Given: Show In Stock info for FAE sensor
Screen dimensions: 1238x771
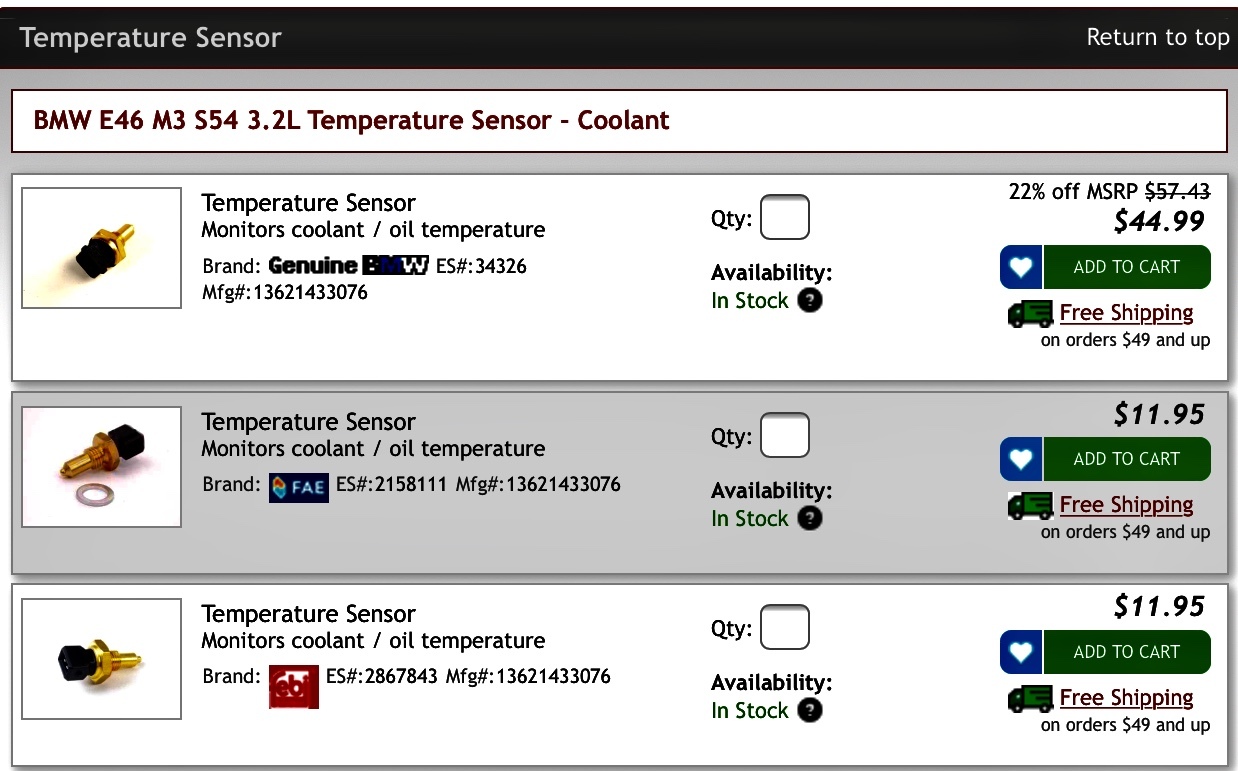Looking at the screenshot, I should click(x=810, y=518).
